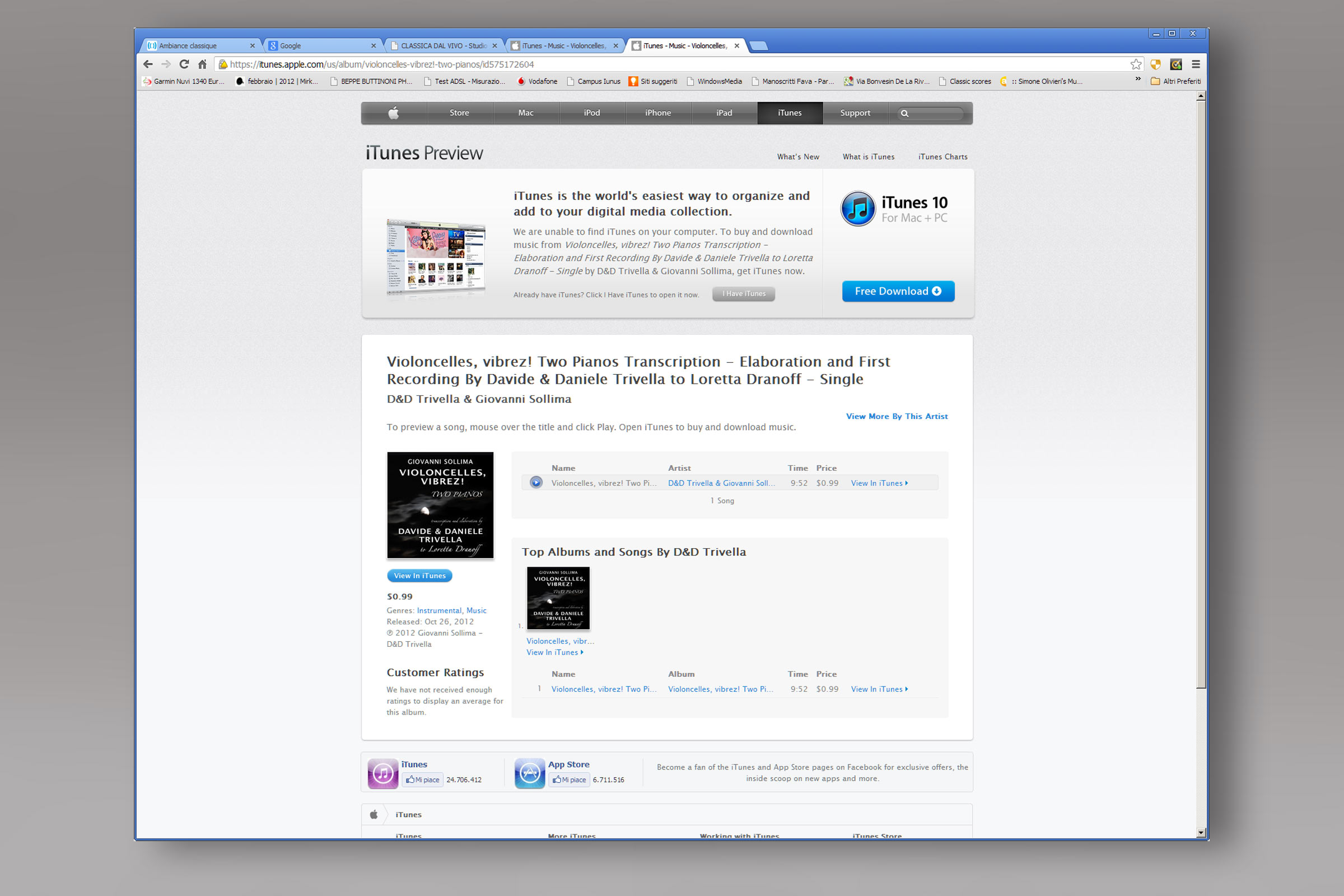This screenshot has height=896, width=1344.
Task: Like App Store with Mi piace button
Action: pos(569,780)
